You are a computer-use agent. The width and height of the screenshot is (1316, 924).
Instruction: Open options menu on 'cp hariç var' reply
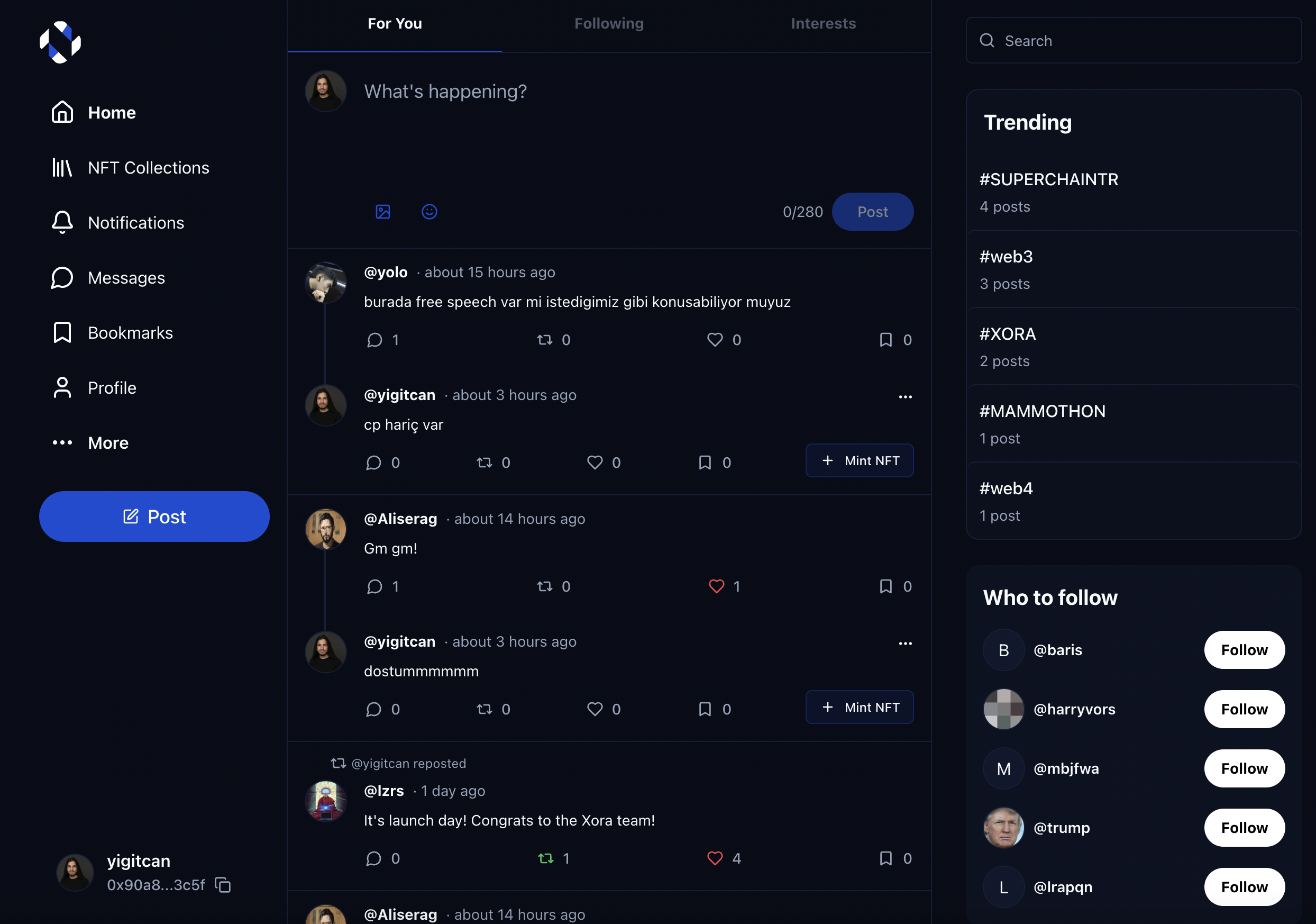point(905,397)
